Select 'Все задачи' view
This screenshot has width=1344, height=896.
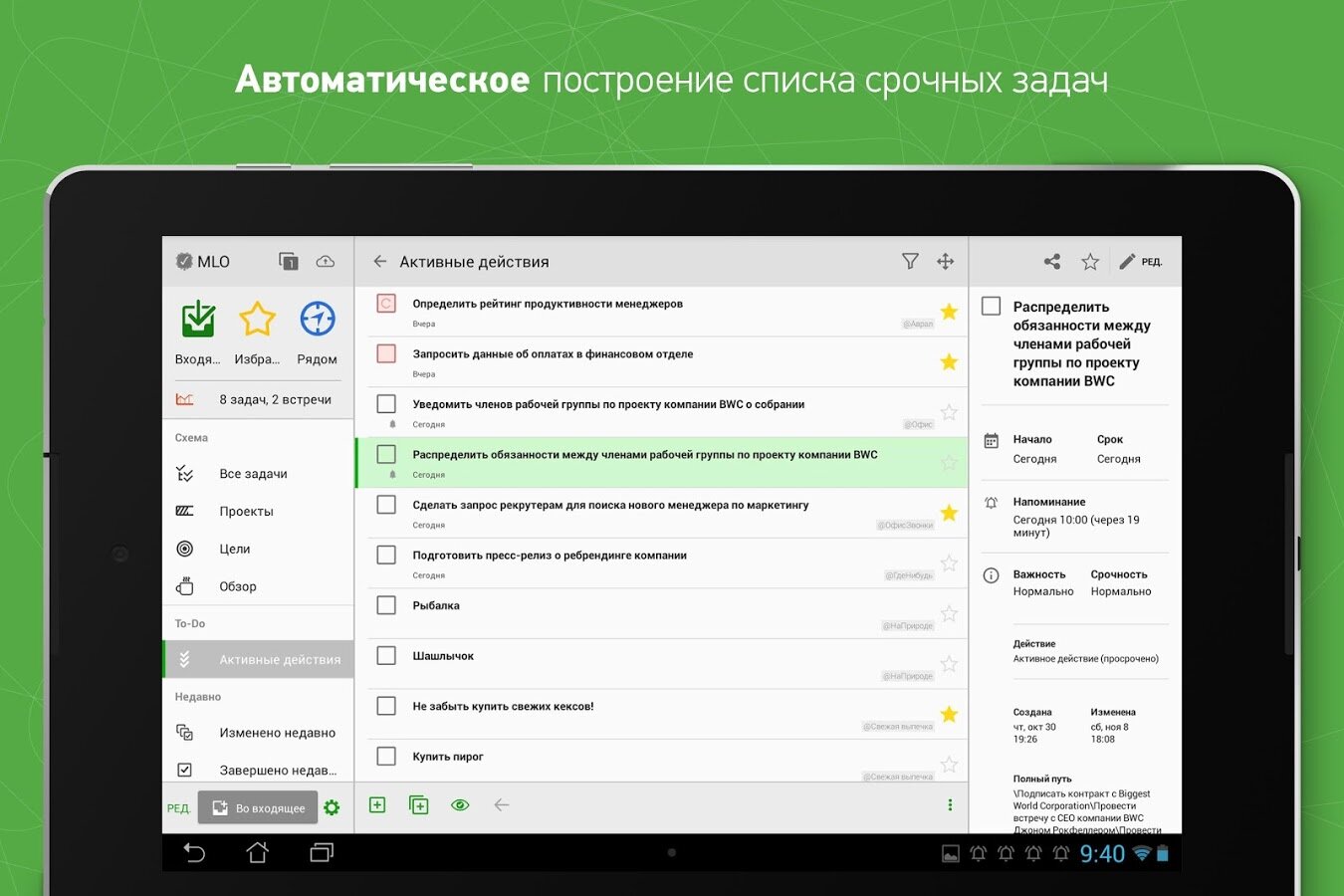pyautogui.click(x=258, y=474)
